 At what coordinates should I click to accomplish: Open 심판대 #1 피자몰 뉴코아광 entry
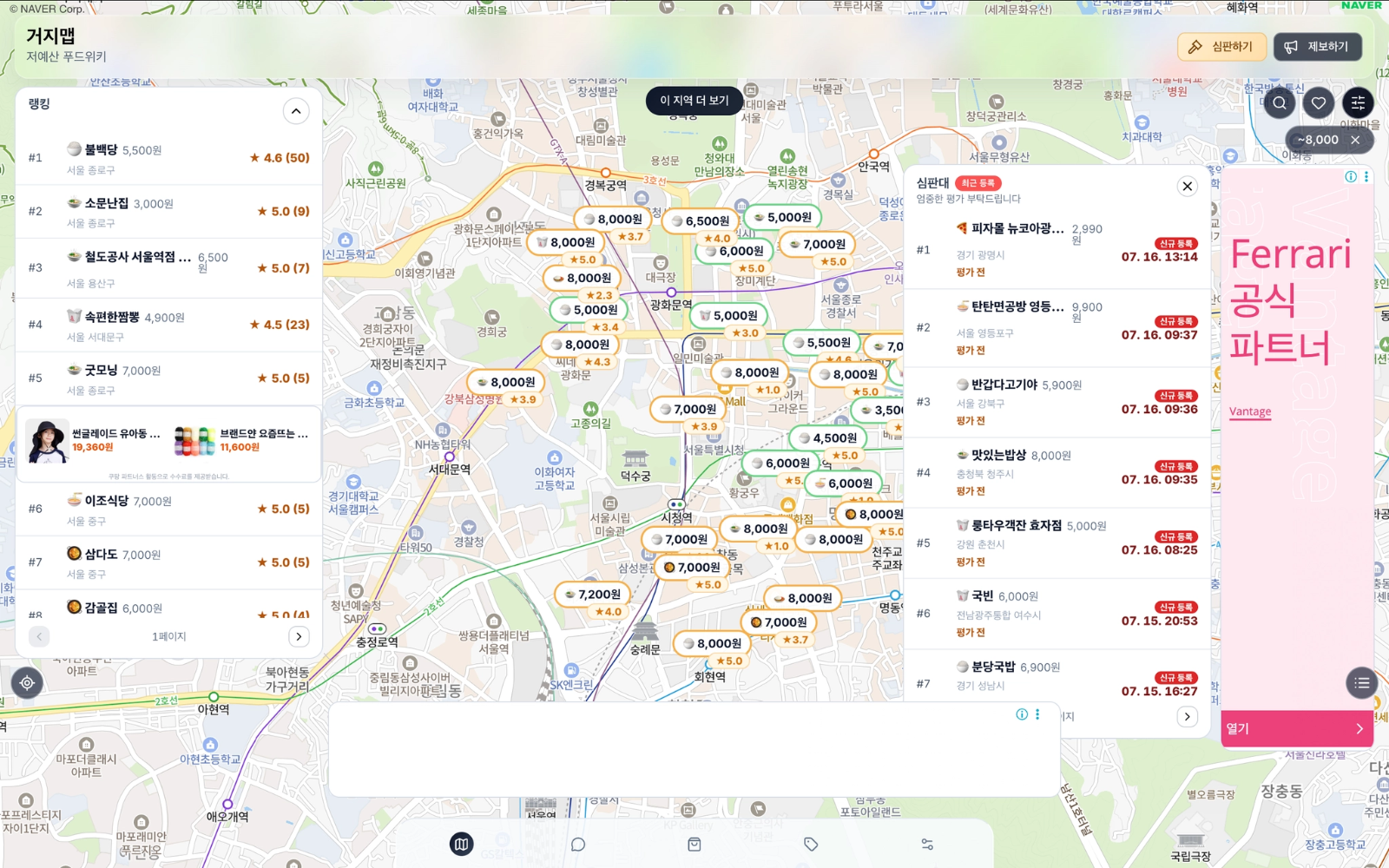click(x=1057, y=250)
